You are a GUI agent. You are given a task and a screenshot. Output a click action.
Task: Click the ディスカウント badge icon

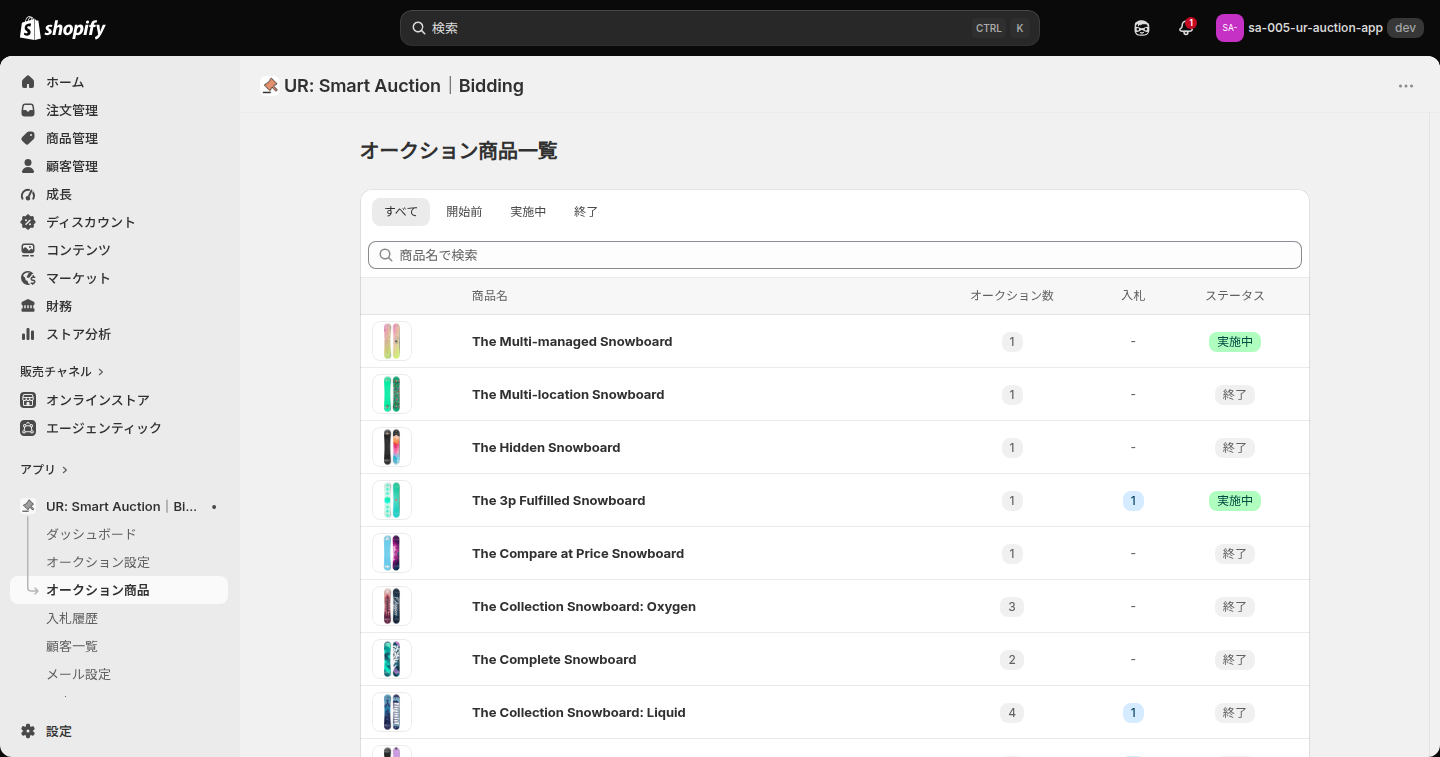tap(28, 222)
